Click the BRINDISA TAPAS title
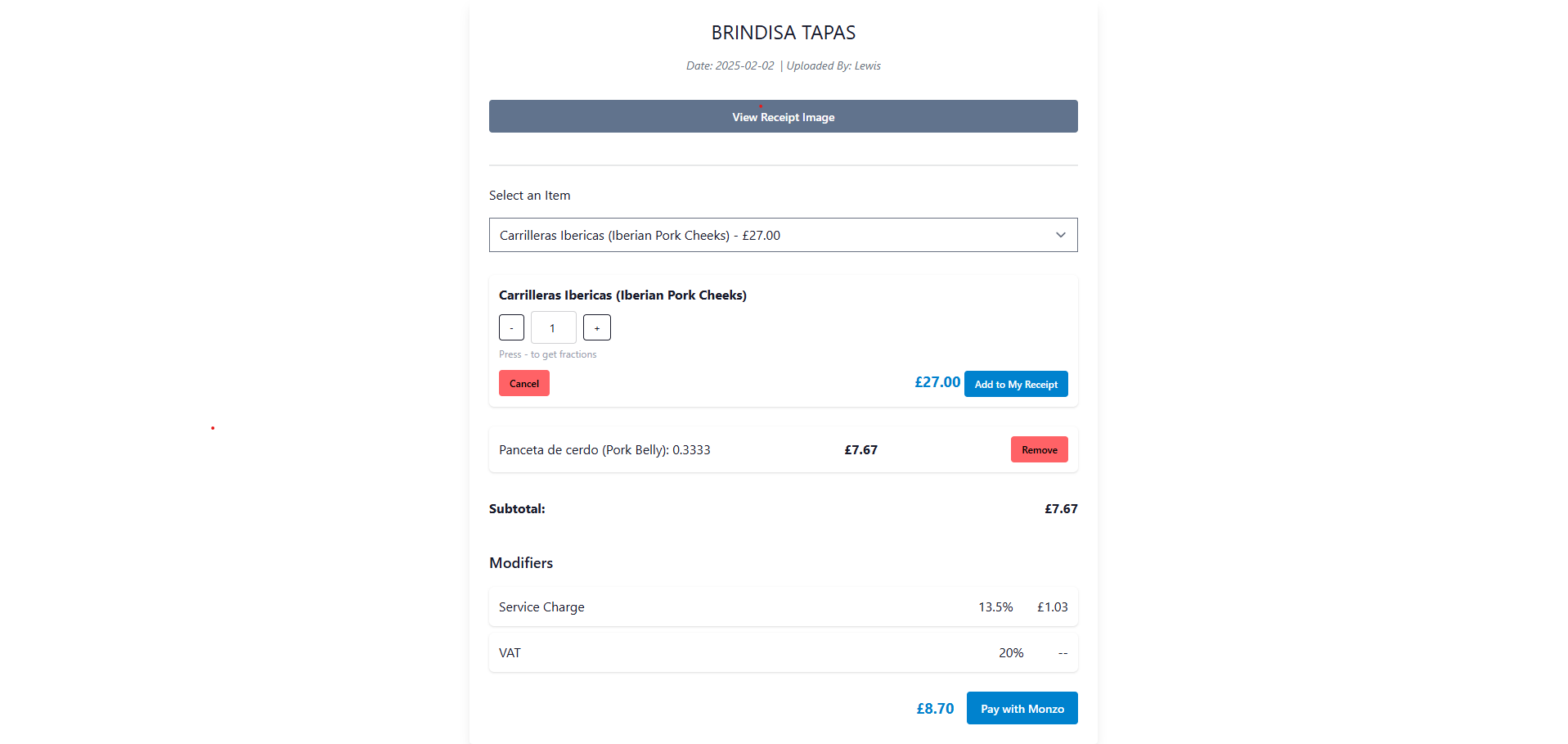This screenshot has height=744, width=1568. [x=783, y=33]
